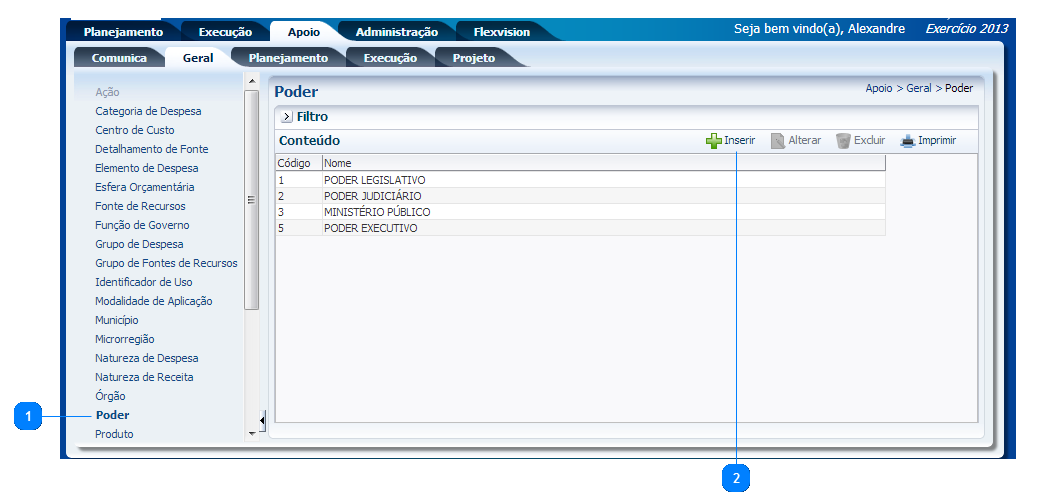1054x502 pixels.
Task: Click the Geral breadcrumb link
Action: tap(918, 88)
